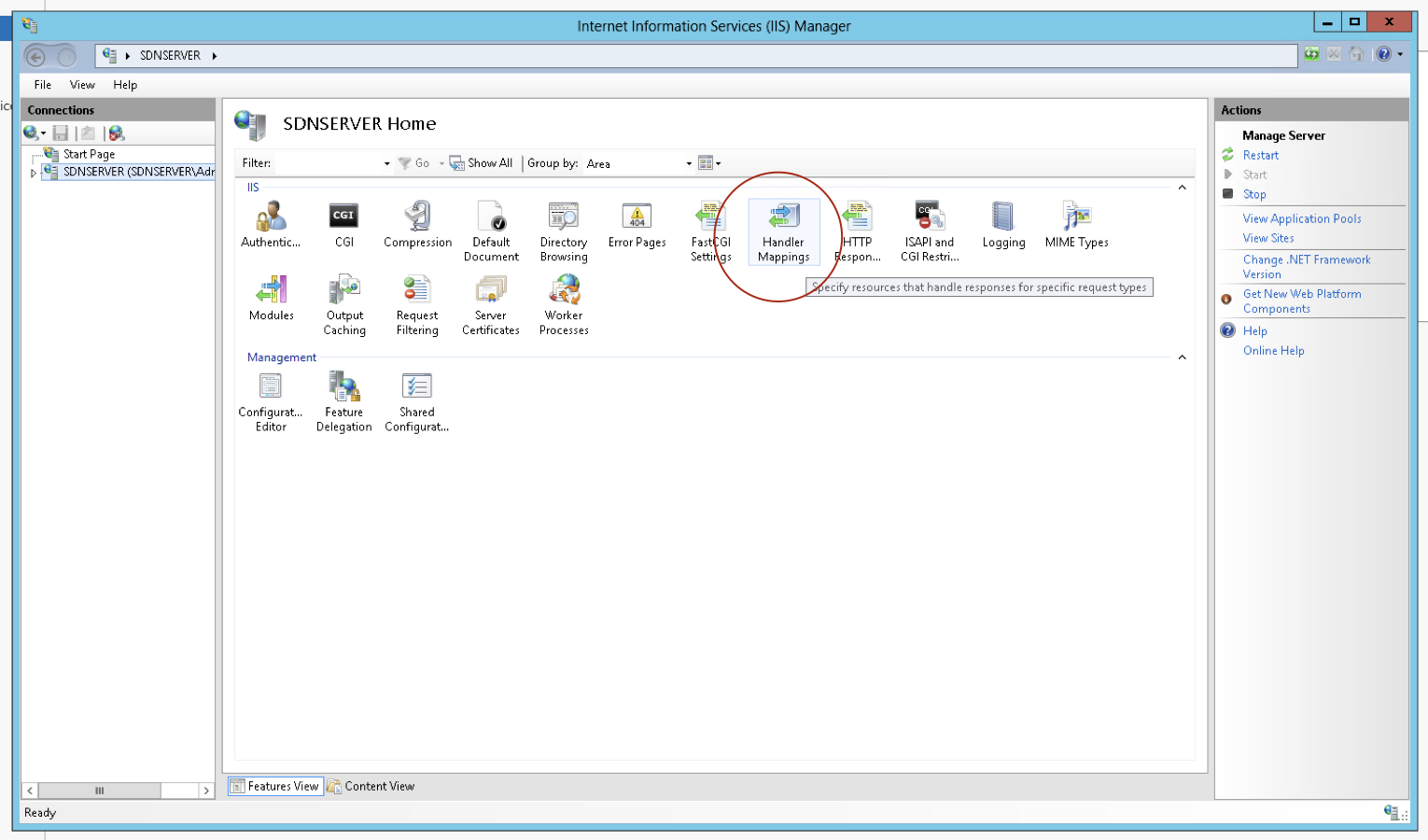The height and width of the screenshot is (840, 1428).
Task: Select Start Page in Connections tree
Action: pos(89,155)
